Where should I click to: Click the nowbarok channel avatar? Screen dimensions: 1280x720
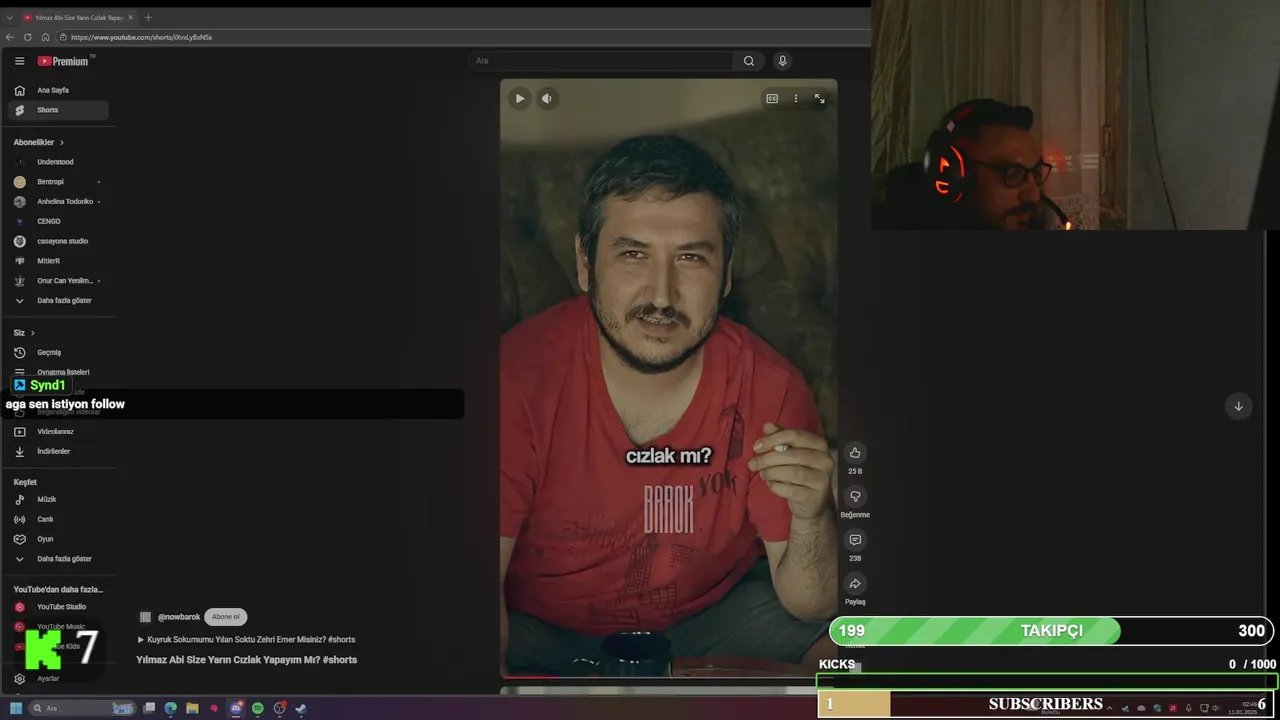(145, 617)
